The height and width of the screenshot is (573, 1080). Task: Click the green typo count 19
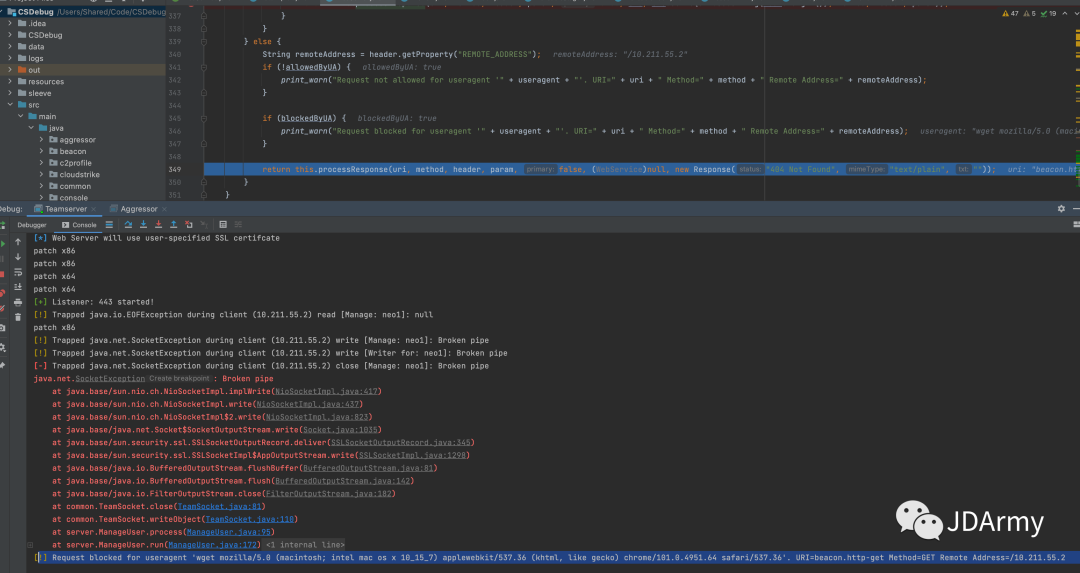click(1048, 14)
